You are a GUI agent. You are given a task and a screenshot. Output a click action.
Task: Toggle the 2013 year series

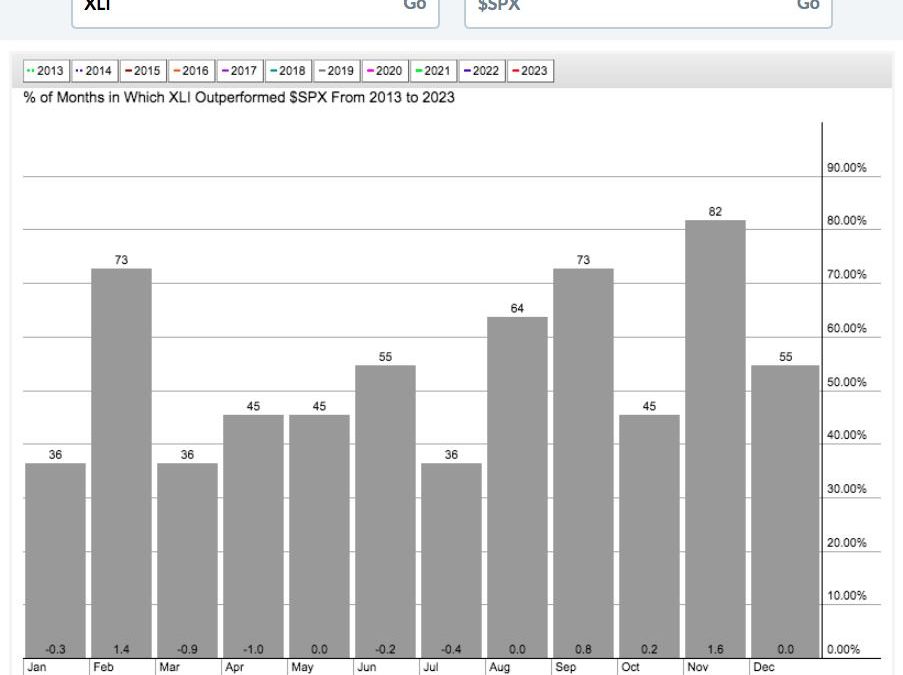(46, 71)
